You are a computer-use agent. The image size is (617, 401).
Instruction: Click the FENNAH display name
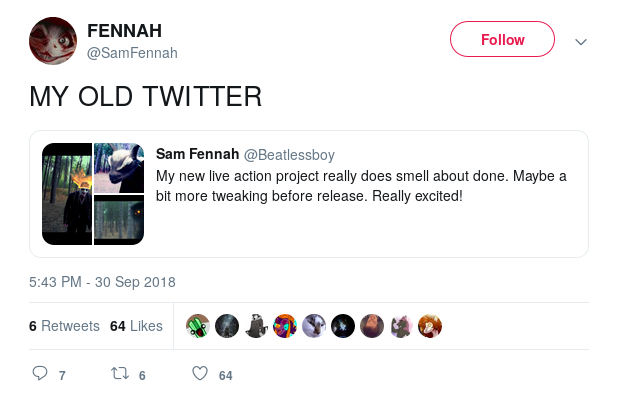[125, 31]
